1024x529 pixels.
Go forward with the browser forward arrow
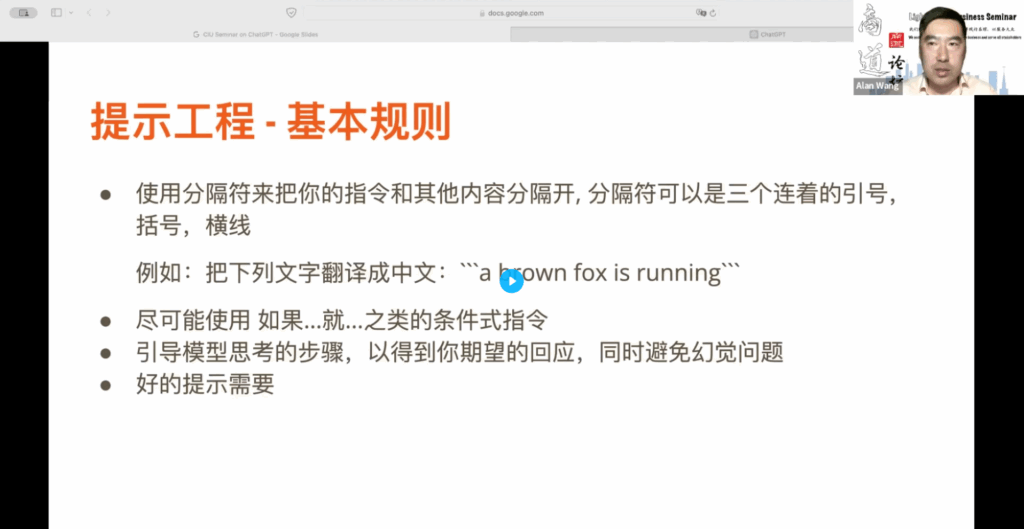[x=108, y=12]
